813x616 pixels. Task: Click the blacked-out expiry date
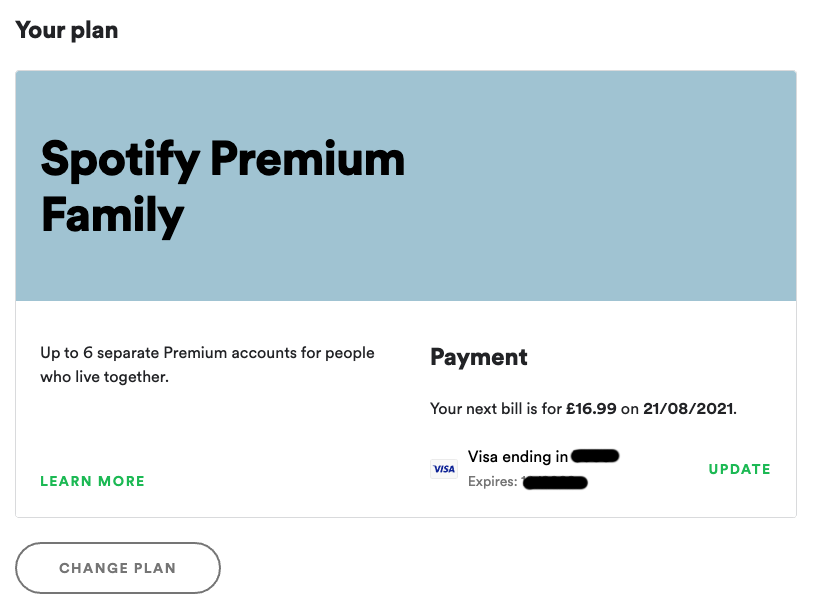pyautogui.click(x=555, y=483)
